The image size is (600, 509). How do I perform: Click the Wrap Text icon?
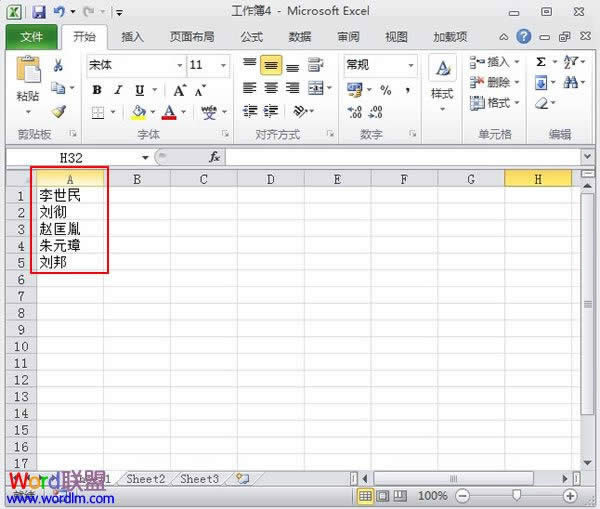coord(316,65)
